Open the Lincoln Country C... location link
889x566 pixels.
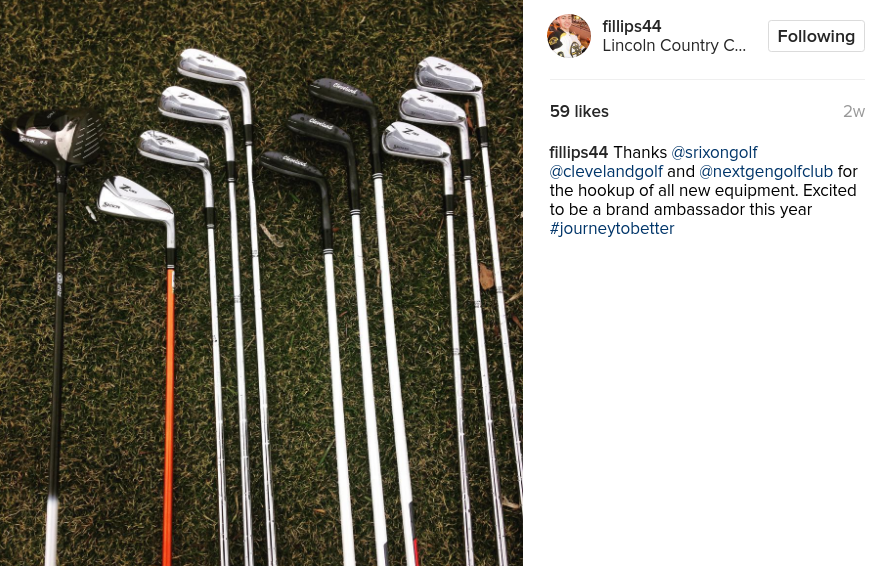674,45
